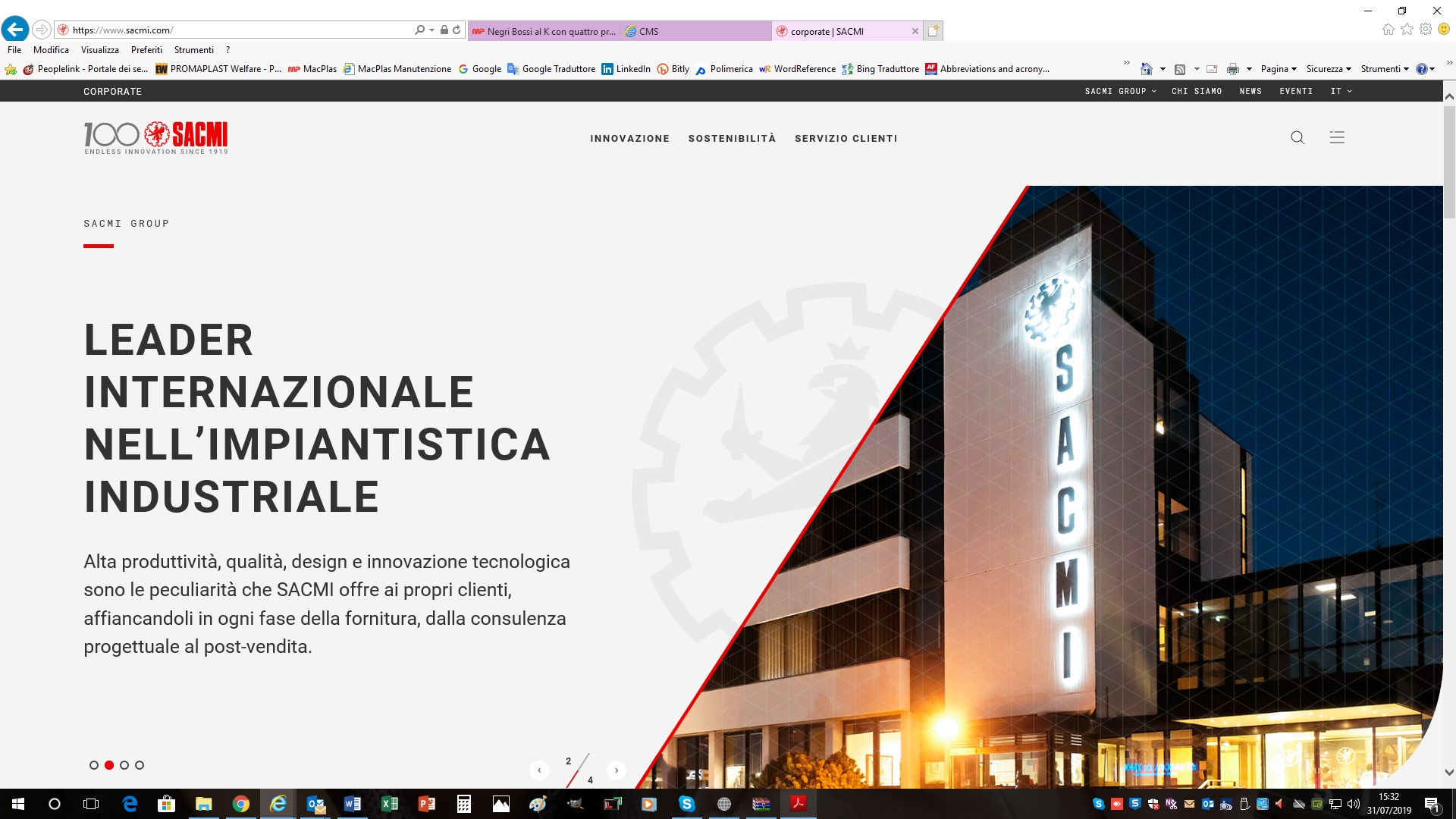Image resolution: width=1456 pixels, height=819 pixels.
Task: Expand the SACMI GROUP dropdown
Action: point(1120,91)
